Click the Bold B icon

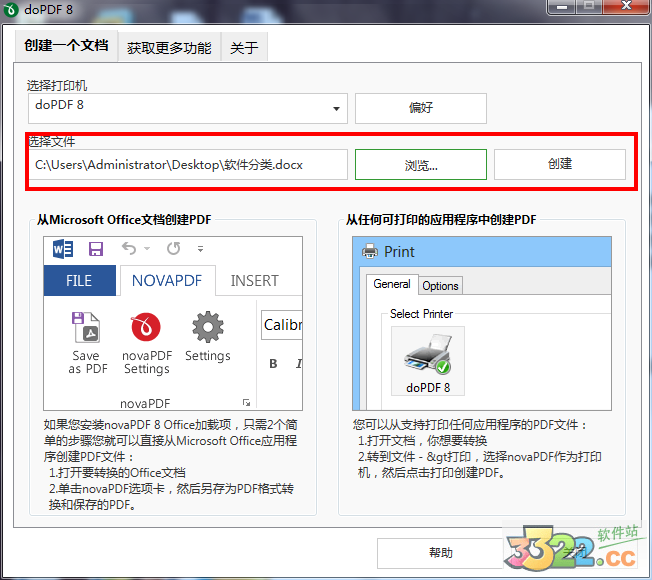pos(273,363)
